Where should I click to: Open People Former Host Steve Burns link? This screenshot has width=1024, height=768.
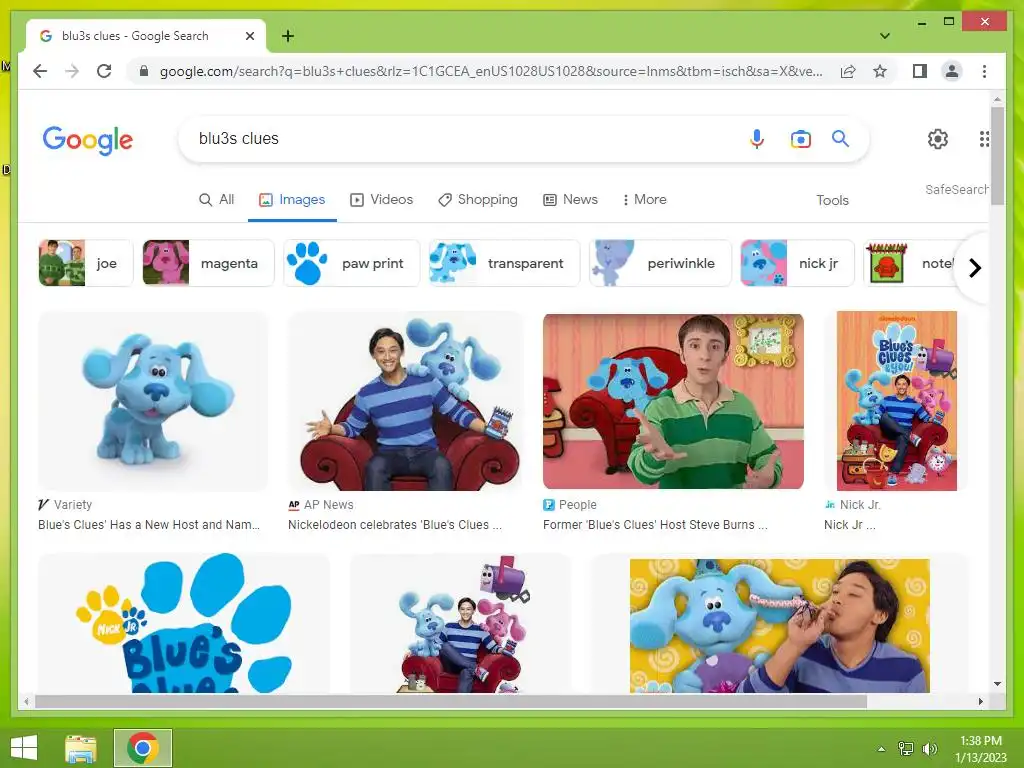pos(655,525)
